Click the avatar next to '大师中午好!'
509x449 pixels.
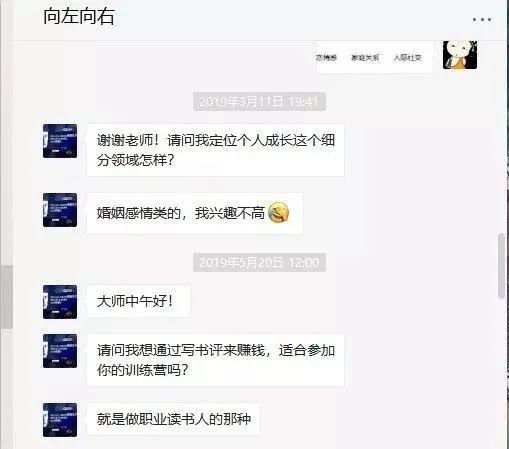pos(60,302)
